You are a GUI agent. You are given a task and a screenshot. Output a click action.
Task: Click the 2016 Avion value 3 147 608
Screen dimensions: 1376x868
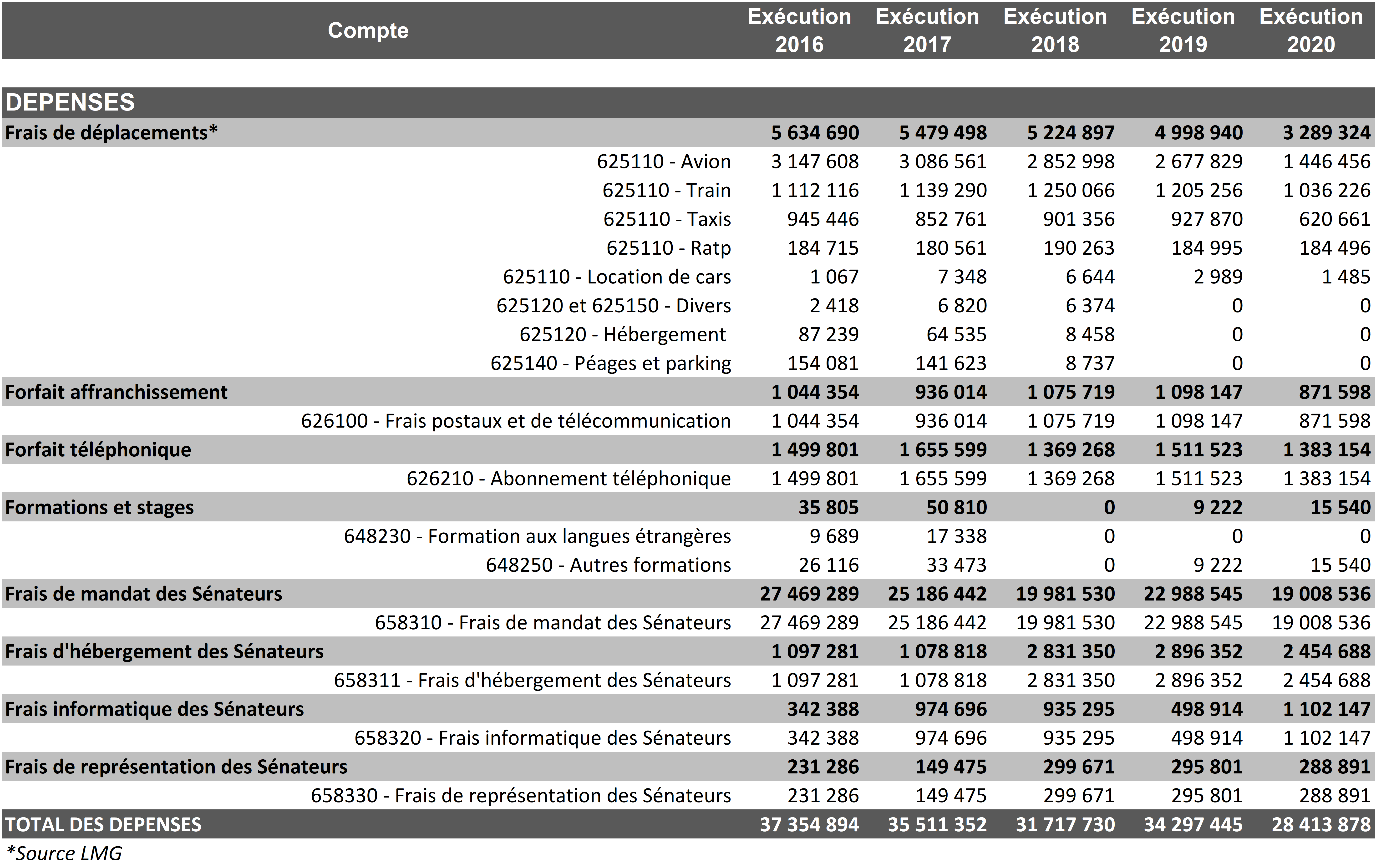(x=814, y=162)
